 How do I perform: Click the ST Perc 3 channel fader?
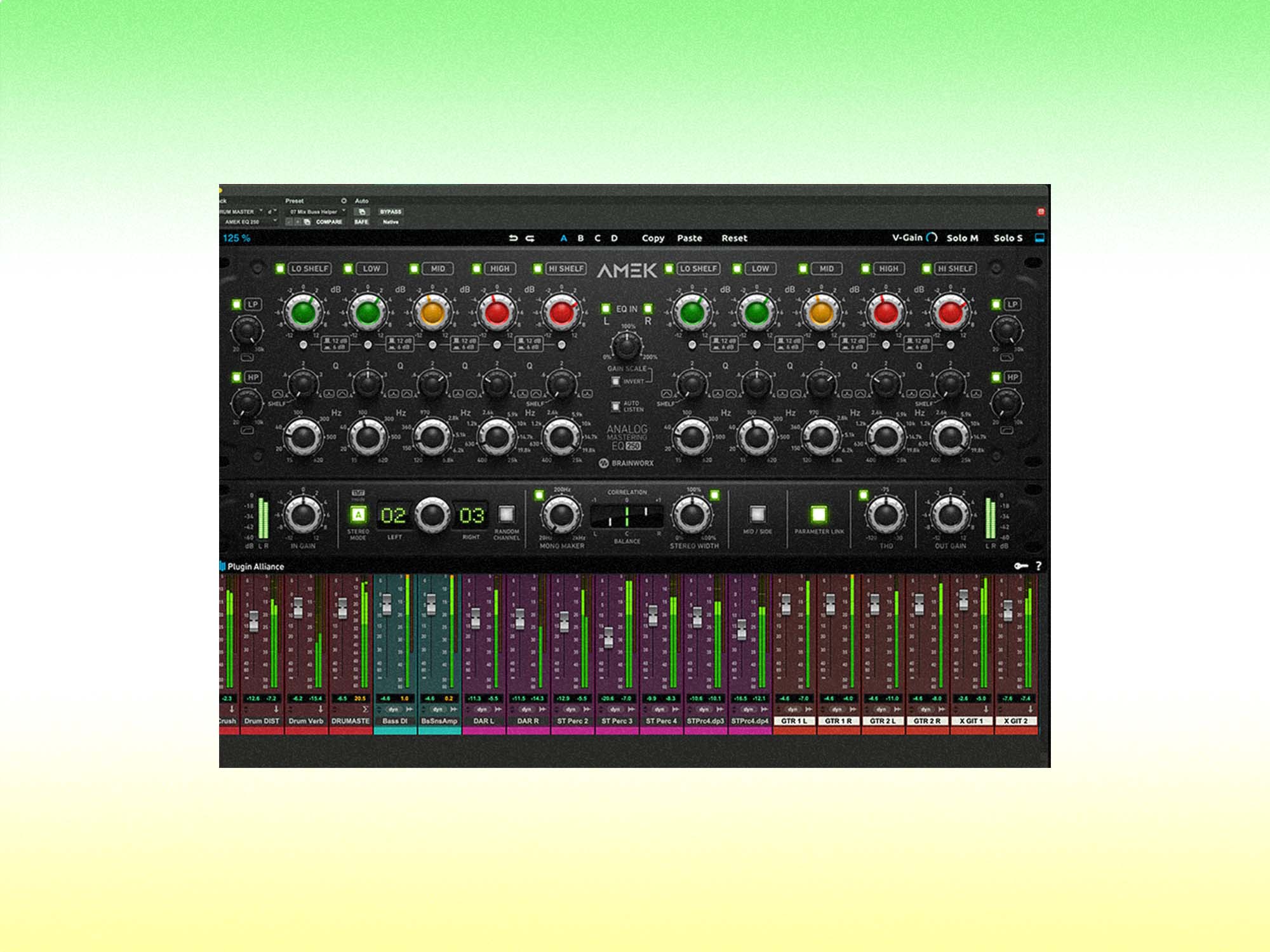(608, 637)
